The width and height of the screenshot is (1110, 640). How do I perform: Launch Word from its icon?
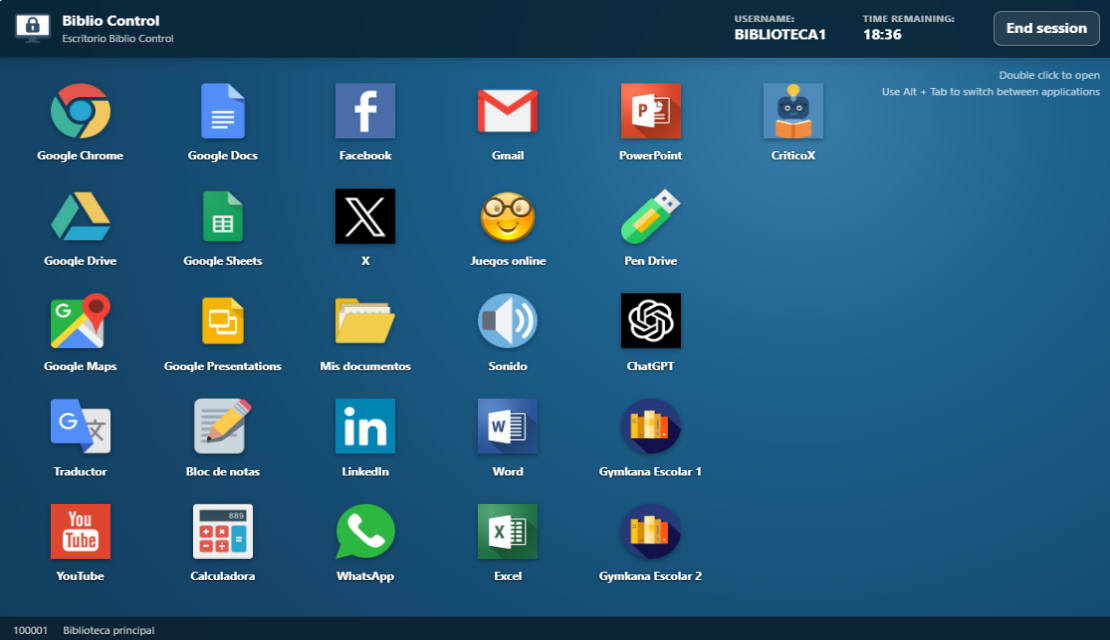point(508,426)
